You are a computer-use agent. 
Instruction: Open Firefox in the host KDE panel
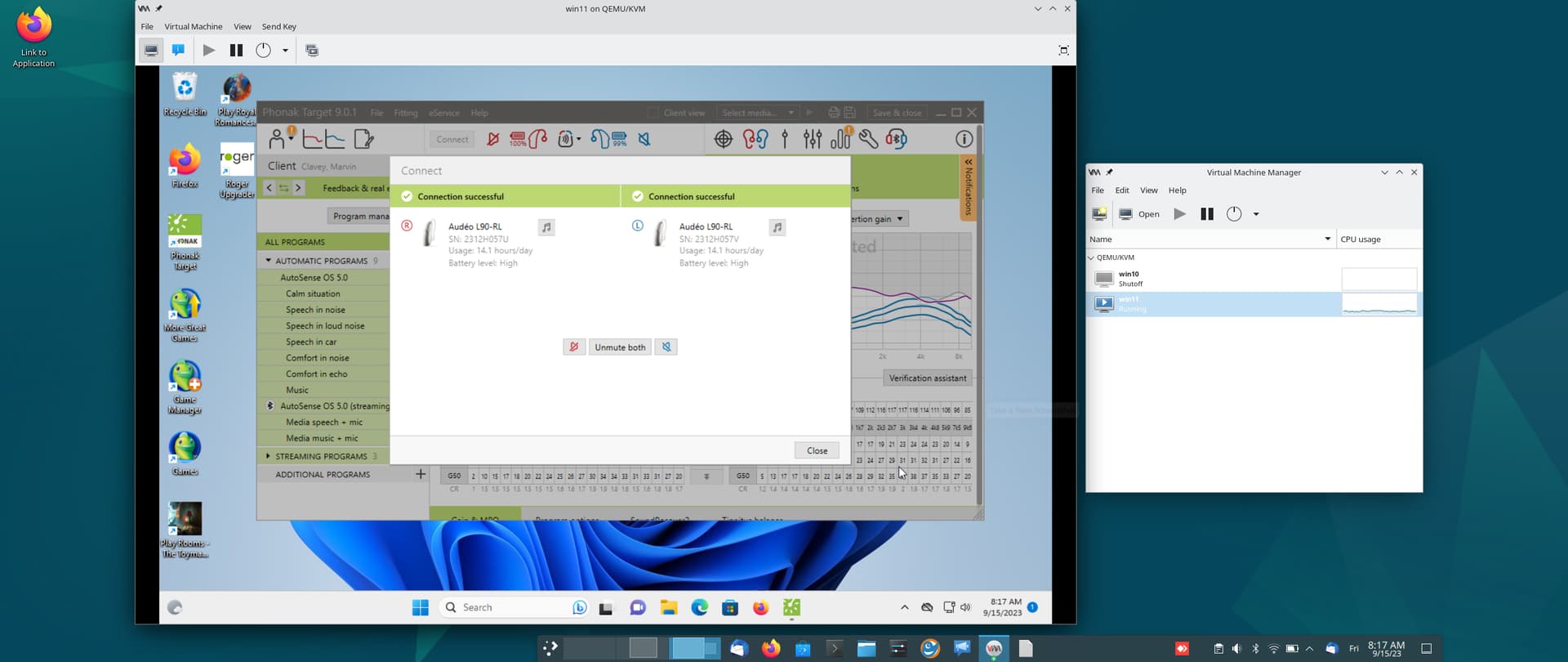771,649
